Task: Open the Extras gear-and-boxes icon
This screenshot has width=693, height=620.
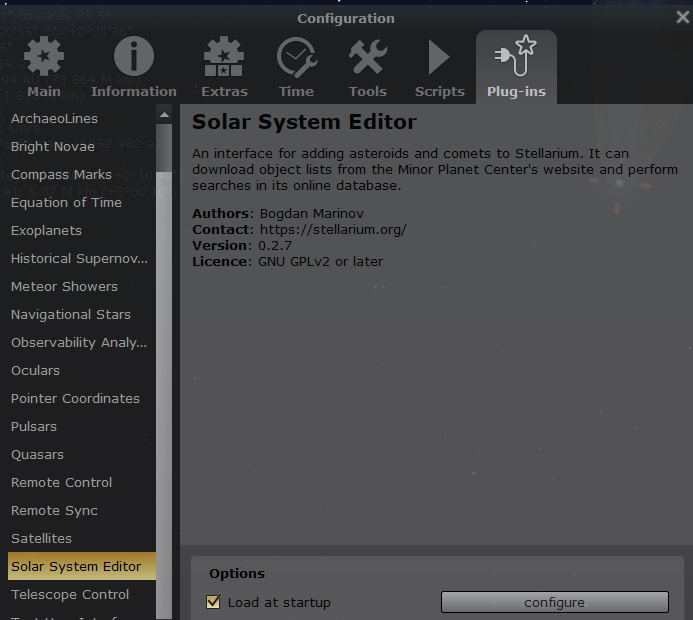Action: tap(224, 57)
